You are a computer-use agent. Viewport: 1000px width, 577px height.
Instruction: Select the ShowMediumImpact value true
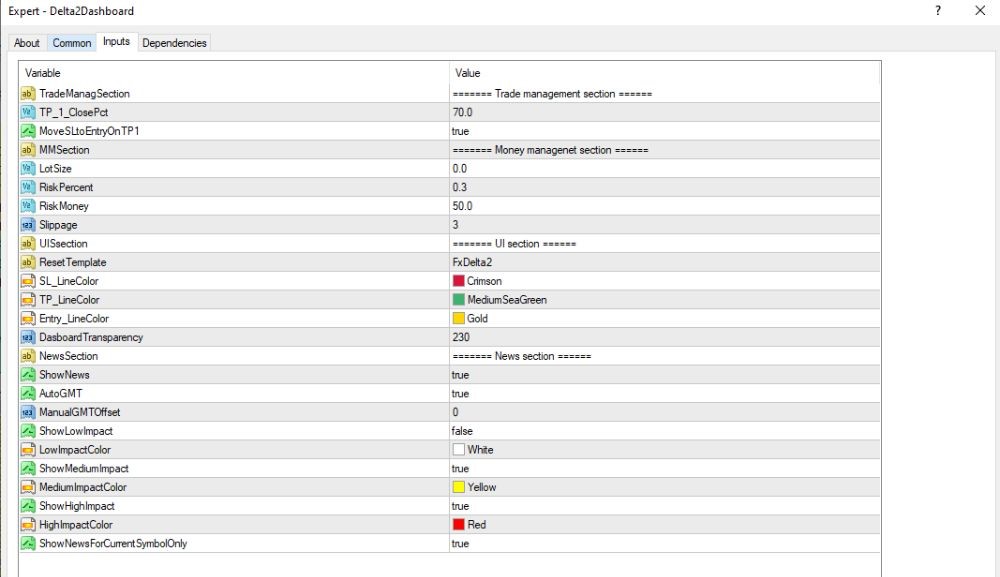click(460, 469)
